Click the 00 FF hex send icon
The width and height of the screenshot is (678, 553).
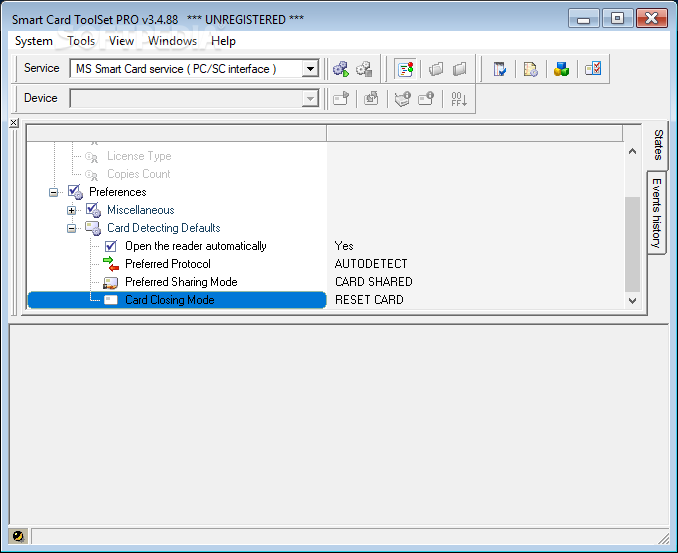tap(458, 99)
